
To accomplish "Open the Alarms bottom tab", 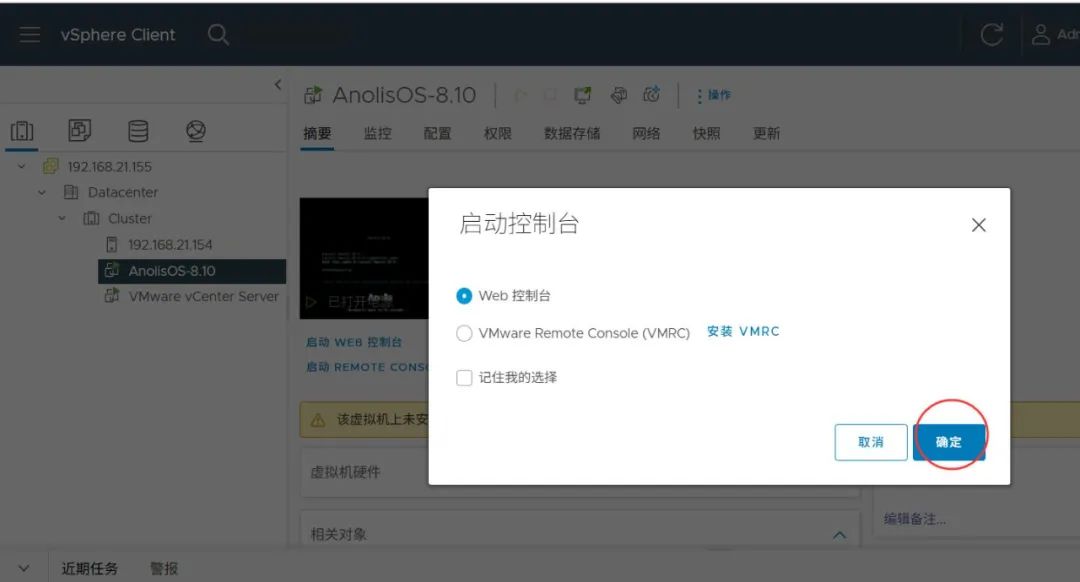I will pyautogui.click(x=164, y=568).
